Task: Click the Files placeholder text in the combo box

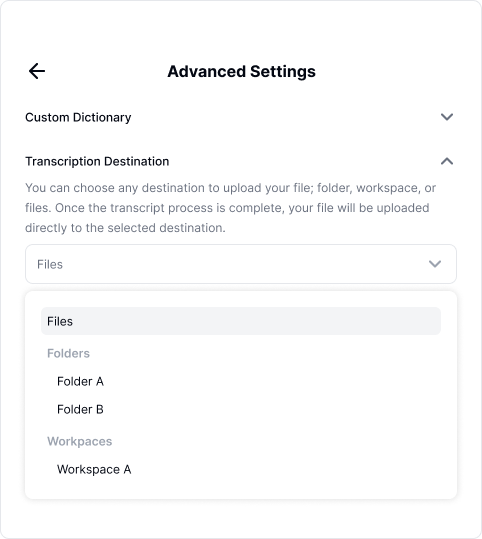Action: point(50,264)
